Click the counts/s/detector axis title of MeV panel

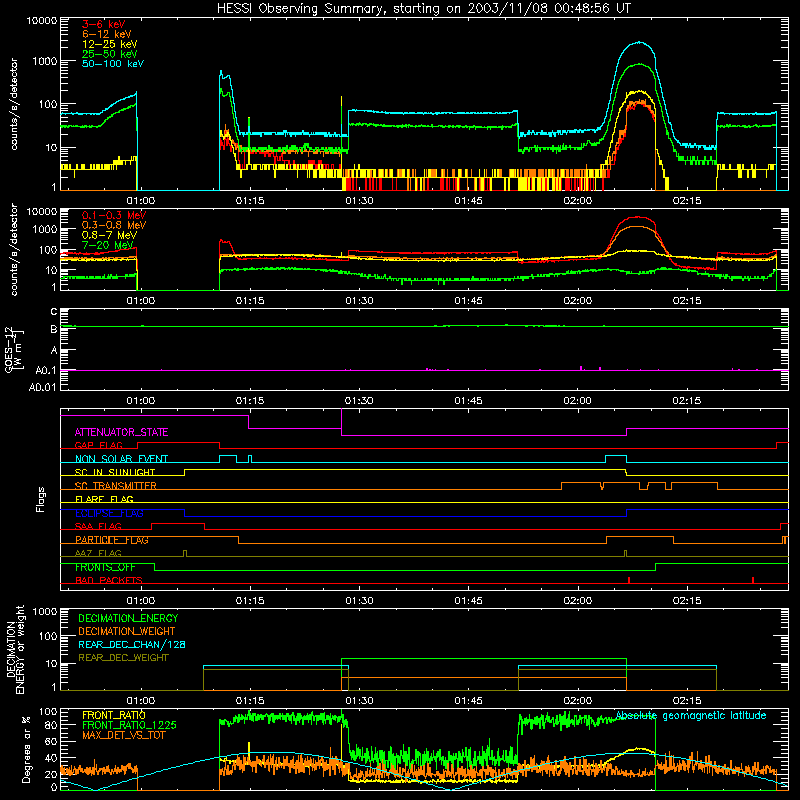(14, 249)
